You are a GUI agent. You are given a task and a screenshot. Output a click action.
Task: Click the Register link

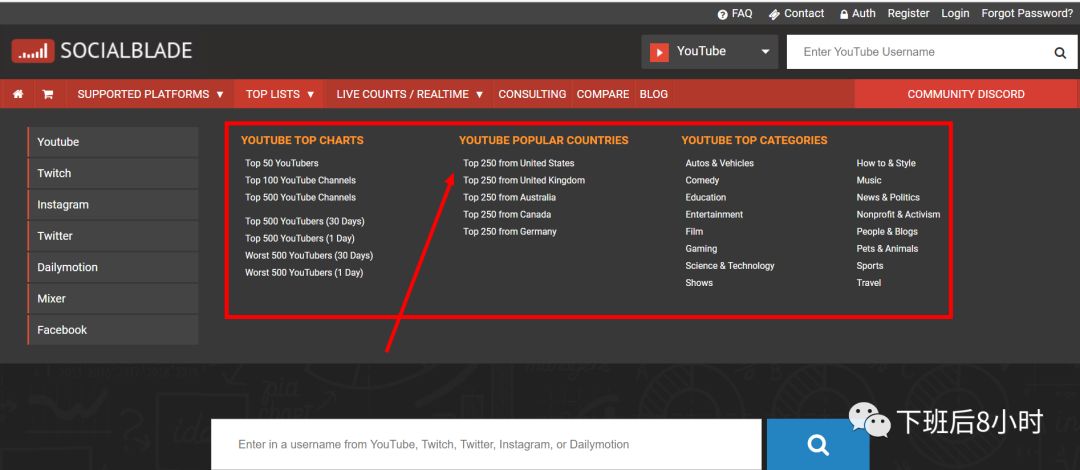pyautogui.click(x=908, y=14)
